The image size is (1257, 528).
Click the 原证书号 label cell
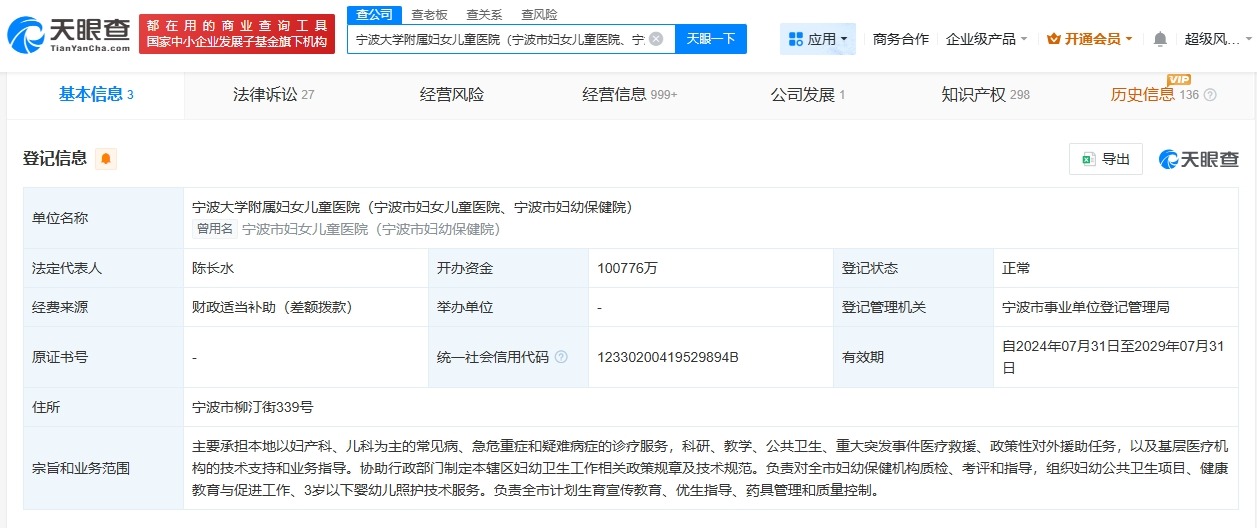coord(104,356)
